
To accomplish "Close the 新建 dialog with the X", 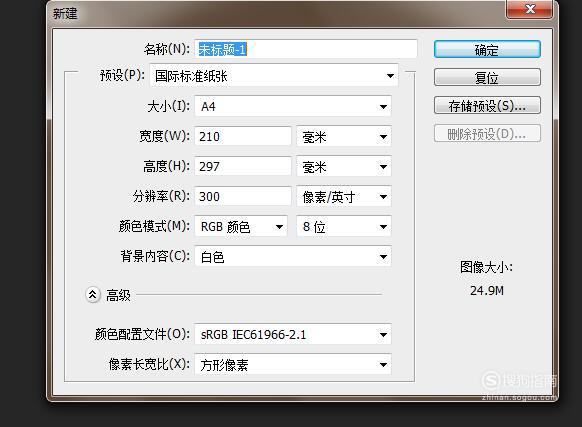I will click(x=530, y=9).
